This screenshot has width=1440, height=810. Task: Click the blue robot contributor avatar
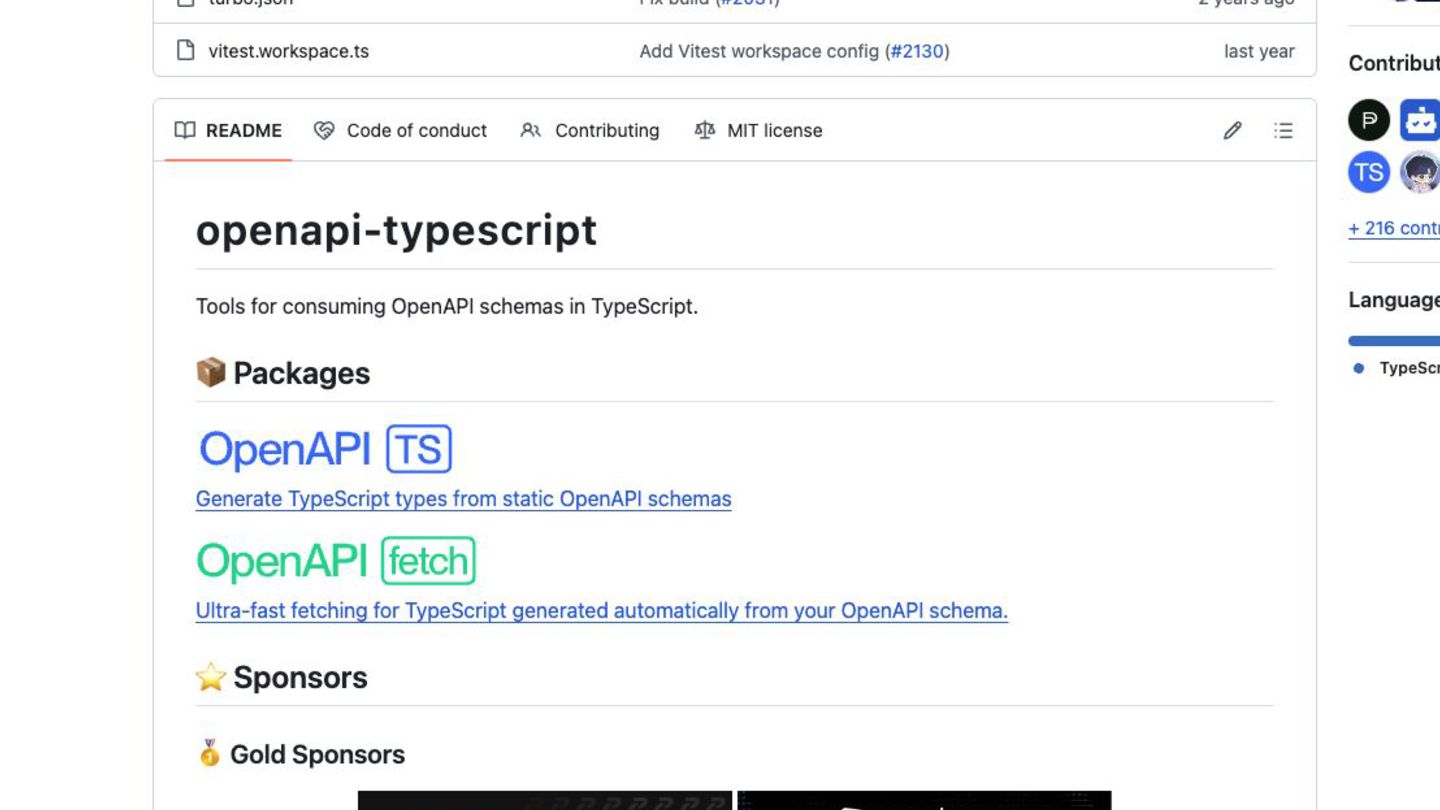coord(1420,120)
